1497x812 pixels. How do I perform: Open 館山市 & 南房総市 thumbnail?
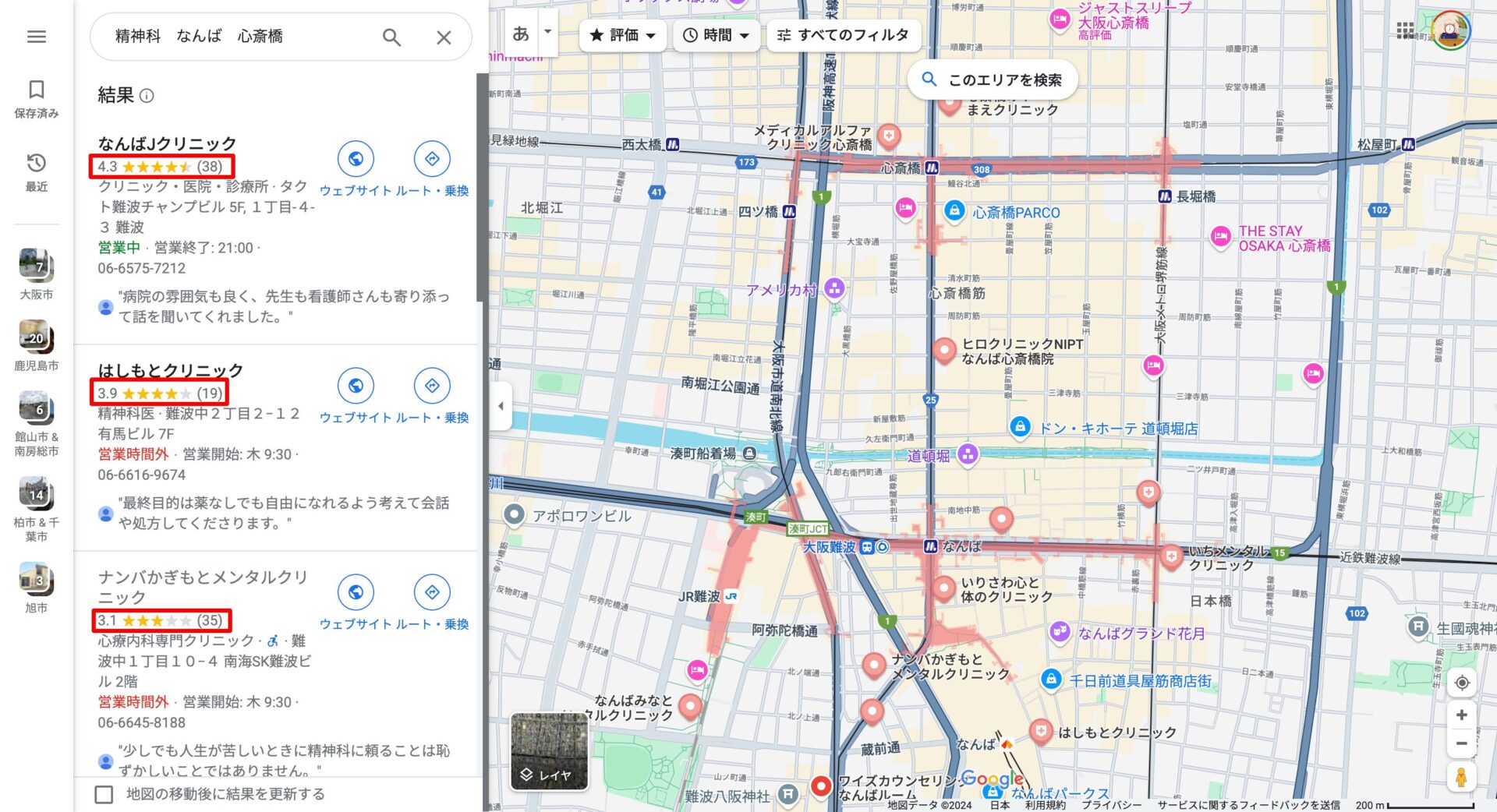36,423
